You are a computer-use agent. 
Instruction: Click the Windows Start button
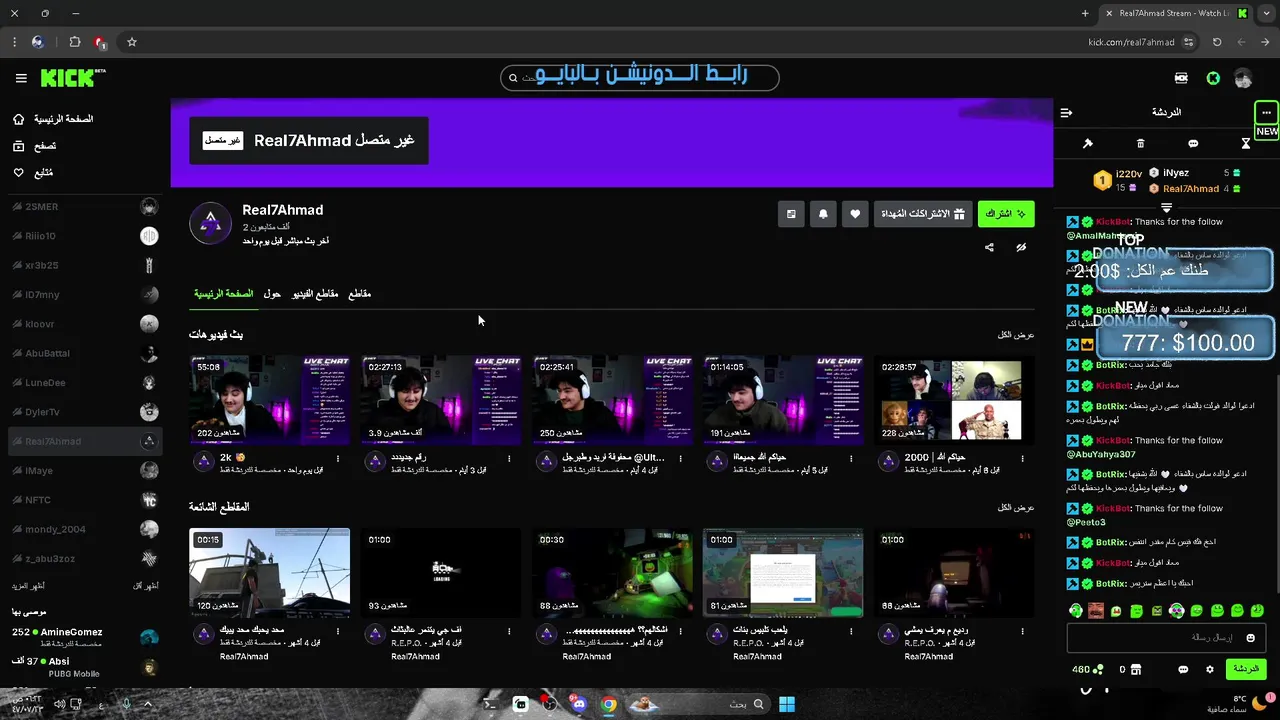pyautogui.click(x=787, y=704)
